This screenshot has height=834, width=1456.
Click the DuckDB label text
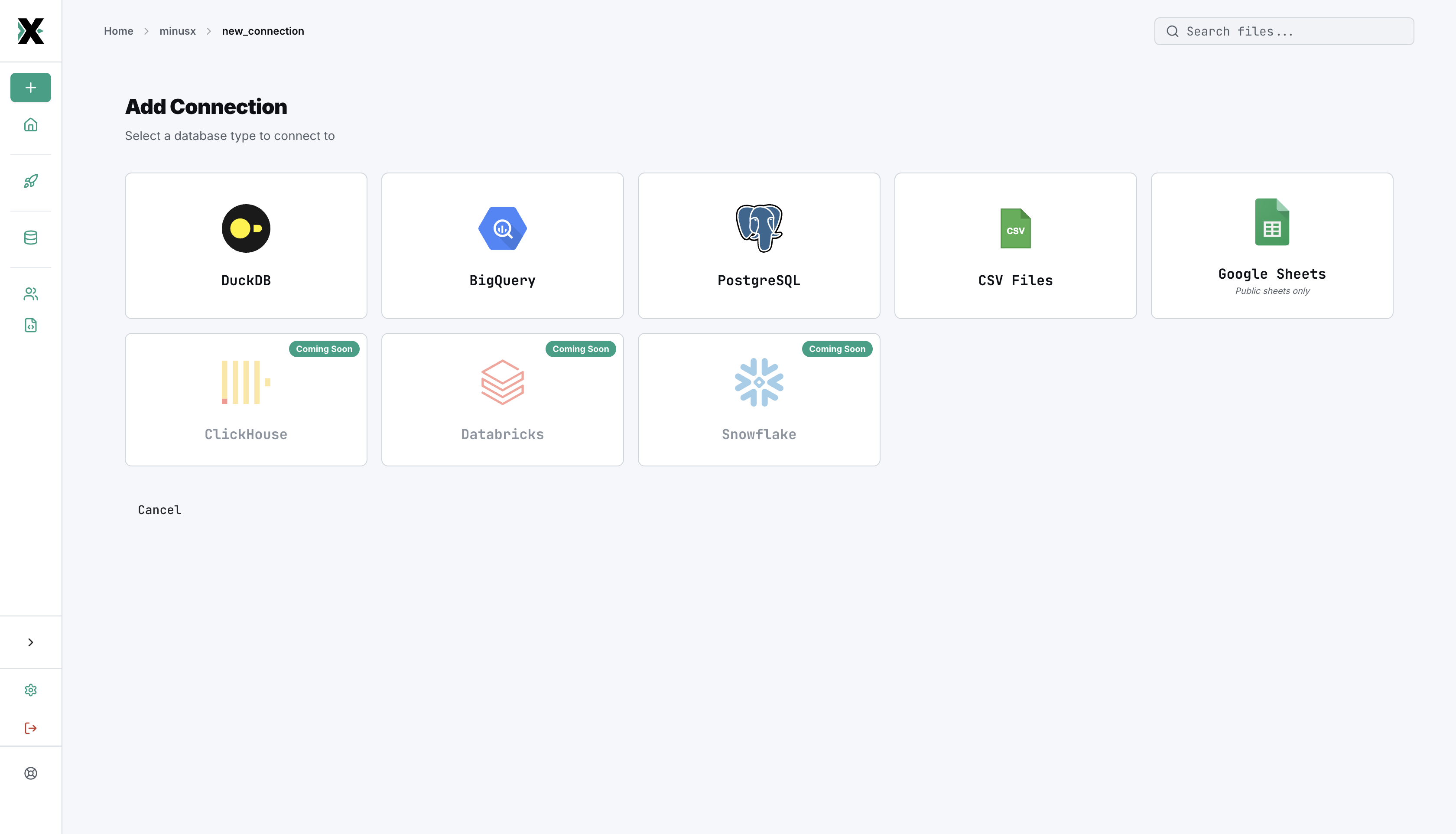pyautogui.click(x=246, y=281)
